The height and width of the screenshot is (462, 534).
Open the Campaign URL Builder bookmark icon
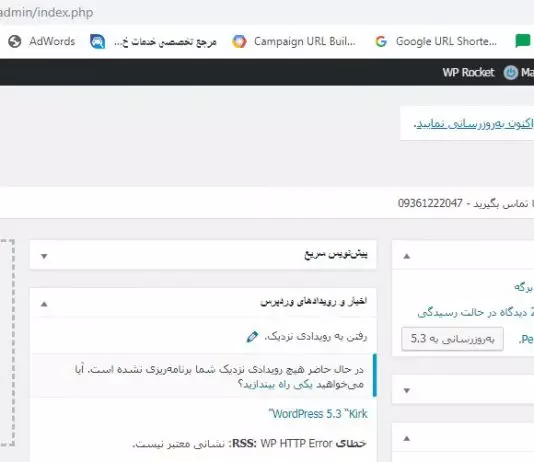coord(239,42)
